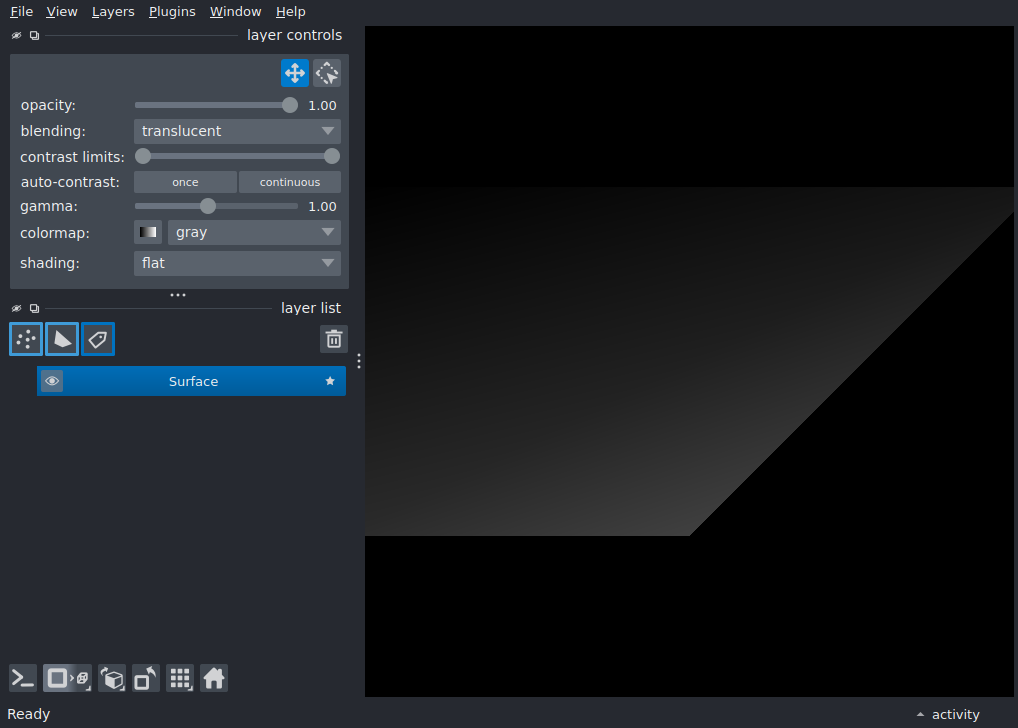Viewport: 1018px width, 728px height.
Task: Change order of visible axes
Action: pos(112,679)
